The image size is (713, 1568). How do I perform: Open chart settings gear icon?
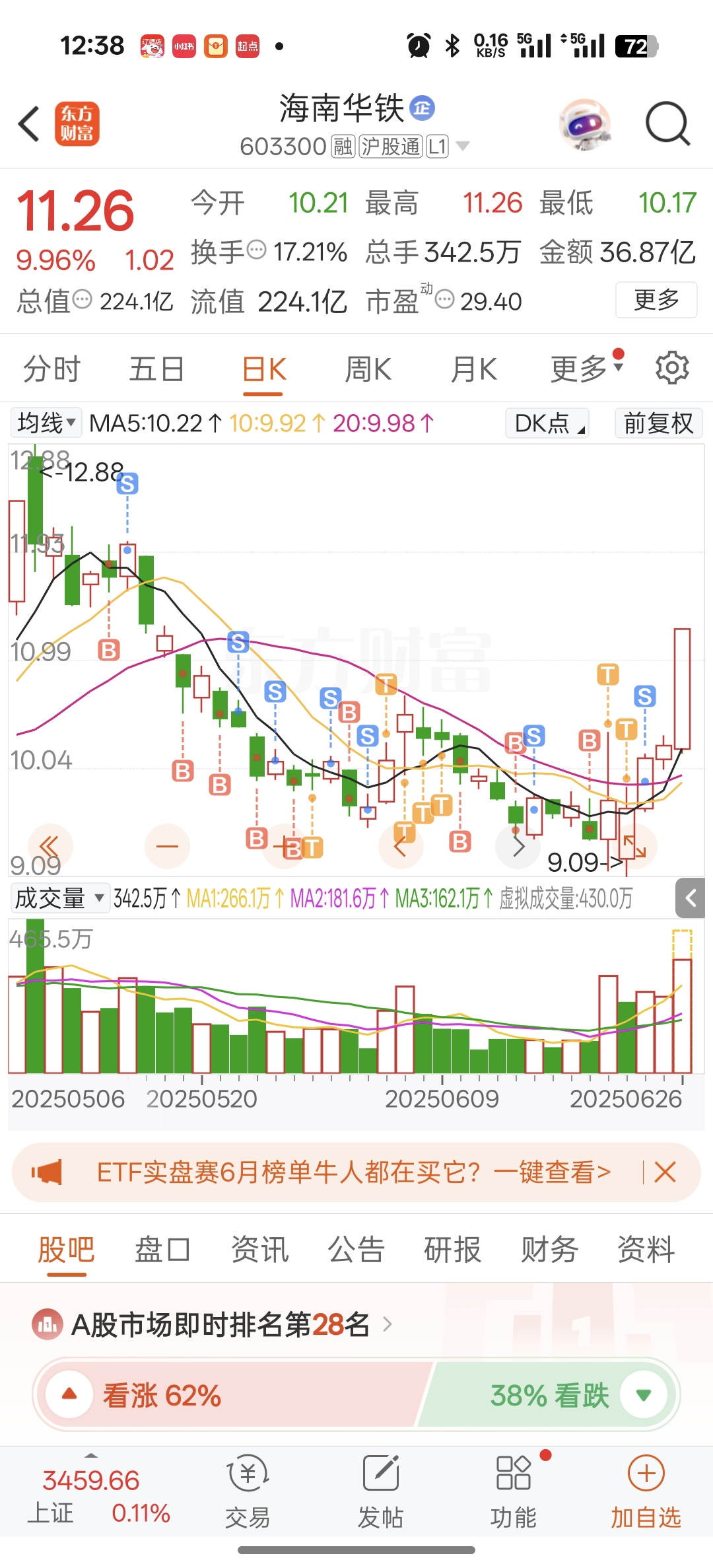click(672, 368)
